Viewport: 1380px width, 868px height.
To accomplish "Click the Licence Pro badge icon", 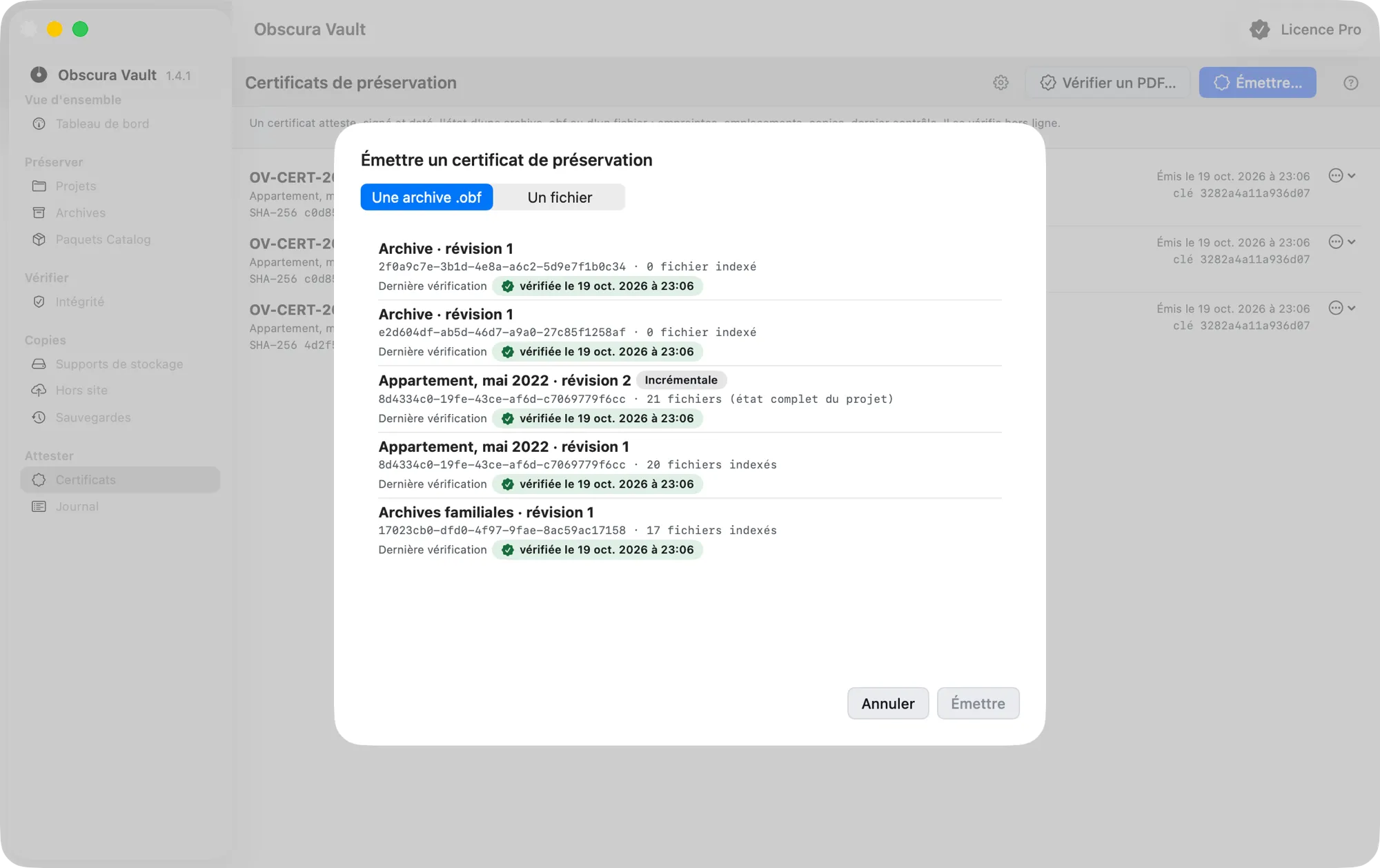I will coord(1260,29).
